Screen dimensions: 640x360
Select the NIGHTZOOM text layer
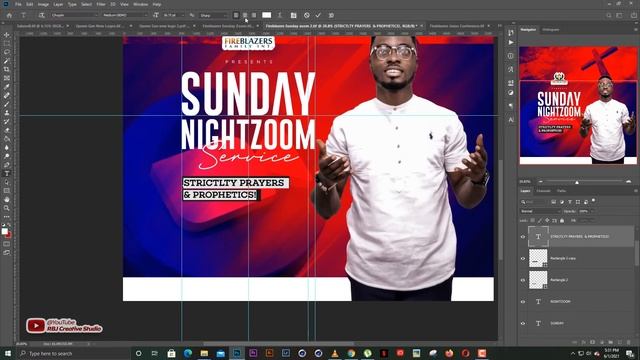[x=581, y=302]
